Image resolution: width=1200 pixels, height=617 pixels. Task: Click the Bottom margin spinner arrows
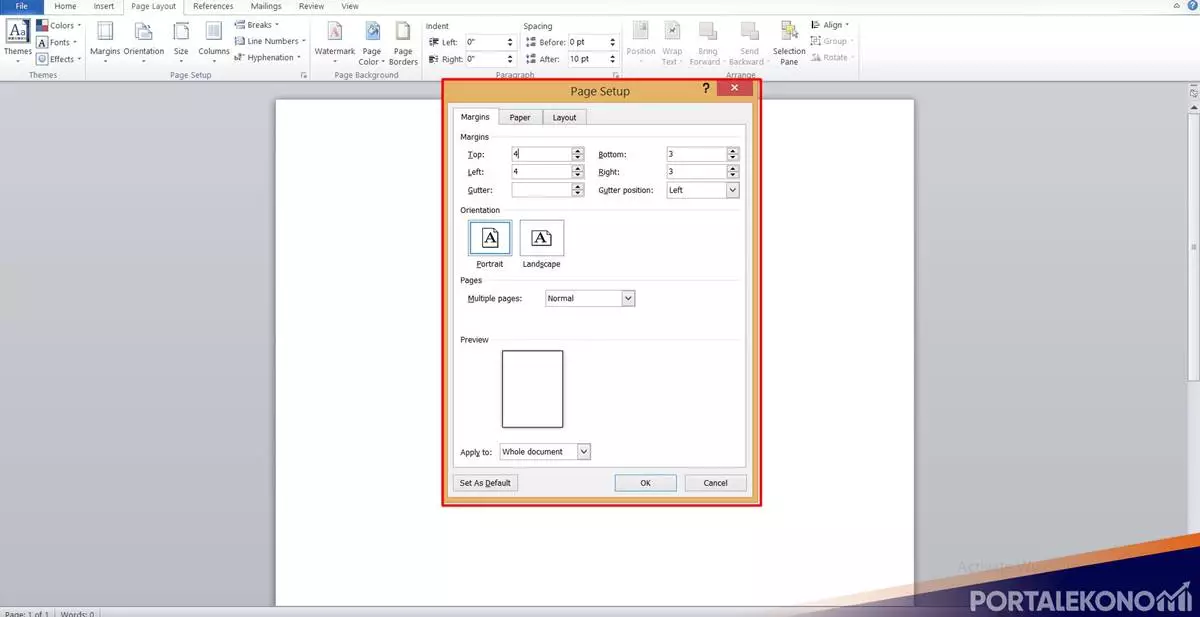coord(733,154)
